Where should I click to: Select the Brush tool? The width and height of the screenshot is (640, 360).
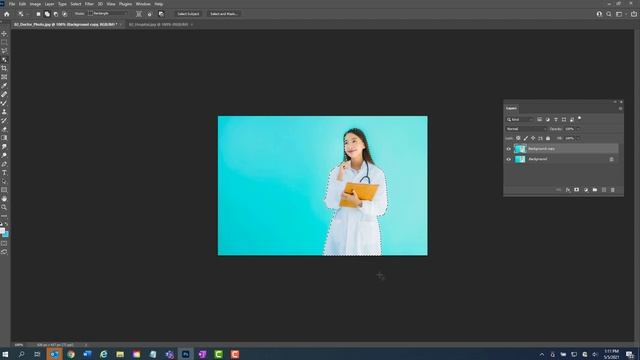point(4,103)
